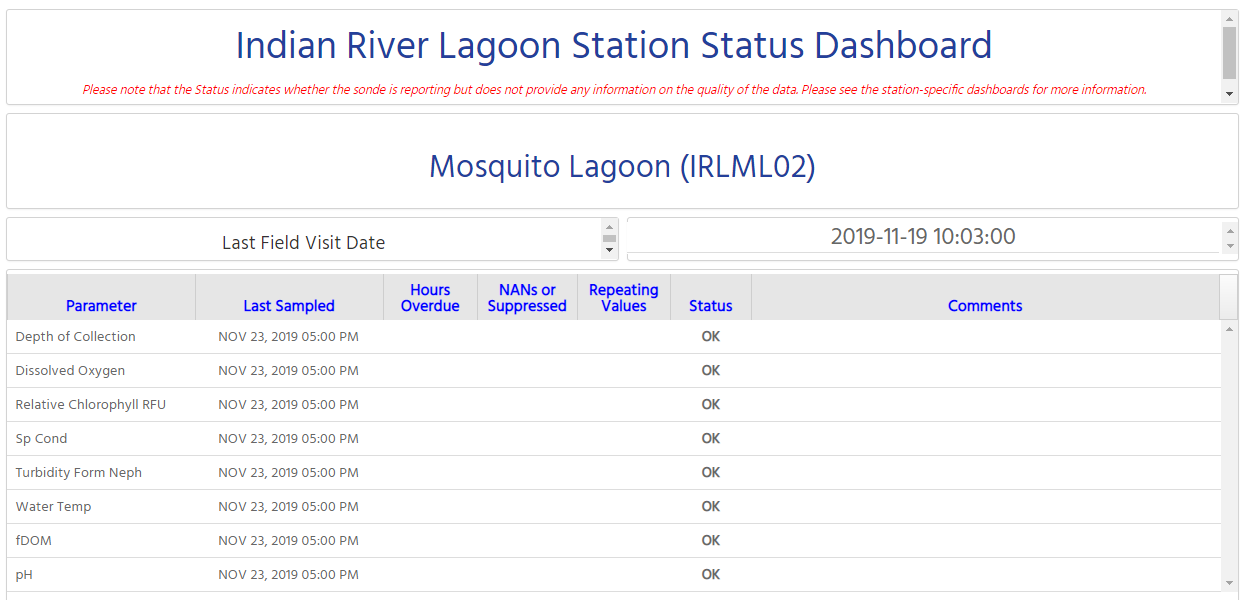
Task: Click the Mosquito Lagoon (IRLML02) station heading
Action: (622, 166)
